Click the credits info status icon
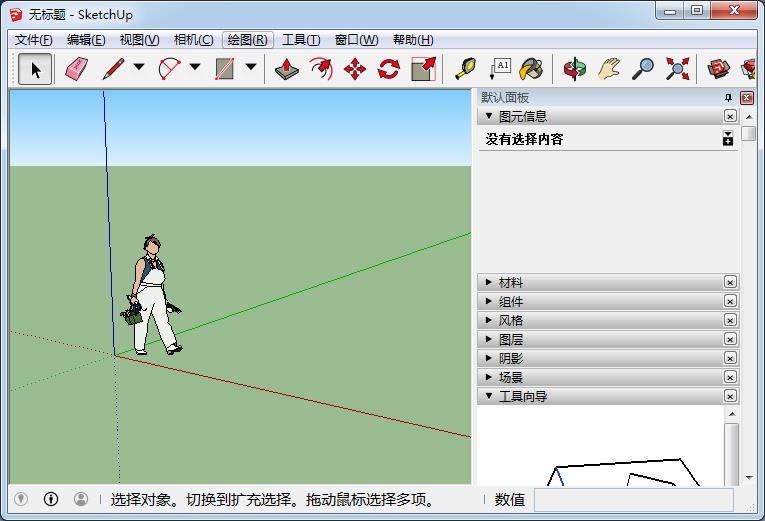 51,499
